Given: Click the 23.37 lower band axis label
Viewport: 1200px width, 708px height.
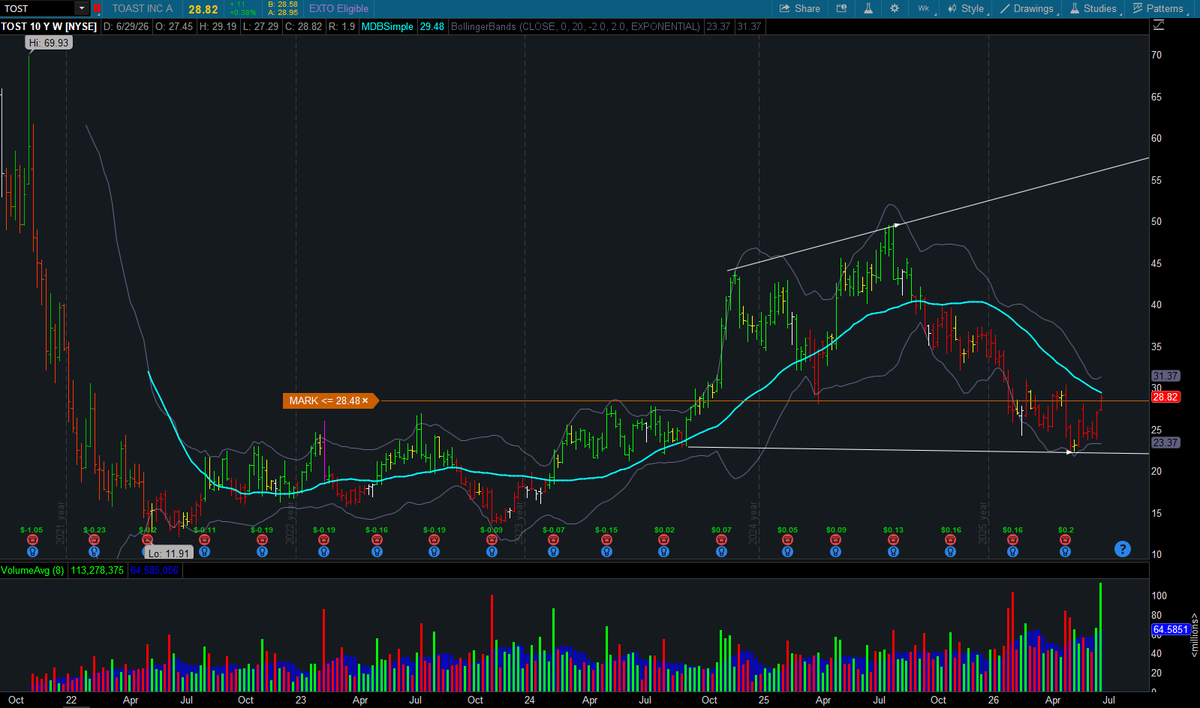Looking at the screenshot, I should pyautogui.click(x=1165, y=442).
